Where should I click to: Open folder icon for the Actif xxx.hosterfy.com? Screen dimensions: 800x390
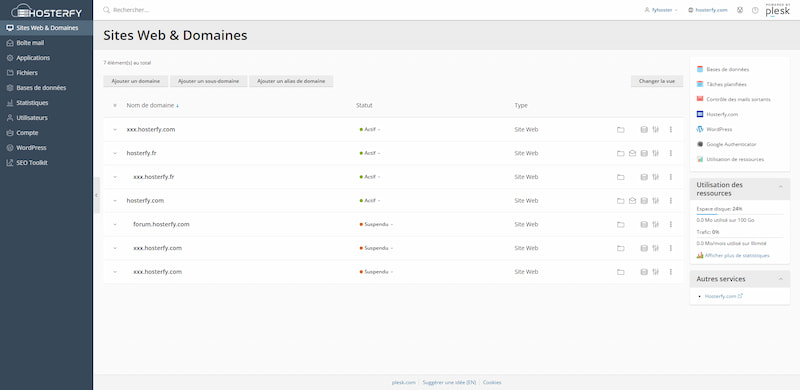[x=620, y=130]
